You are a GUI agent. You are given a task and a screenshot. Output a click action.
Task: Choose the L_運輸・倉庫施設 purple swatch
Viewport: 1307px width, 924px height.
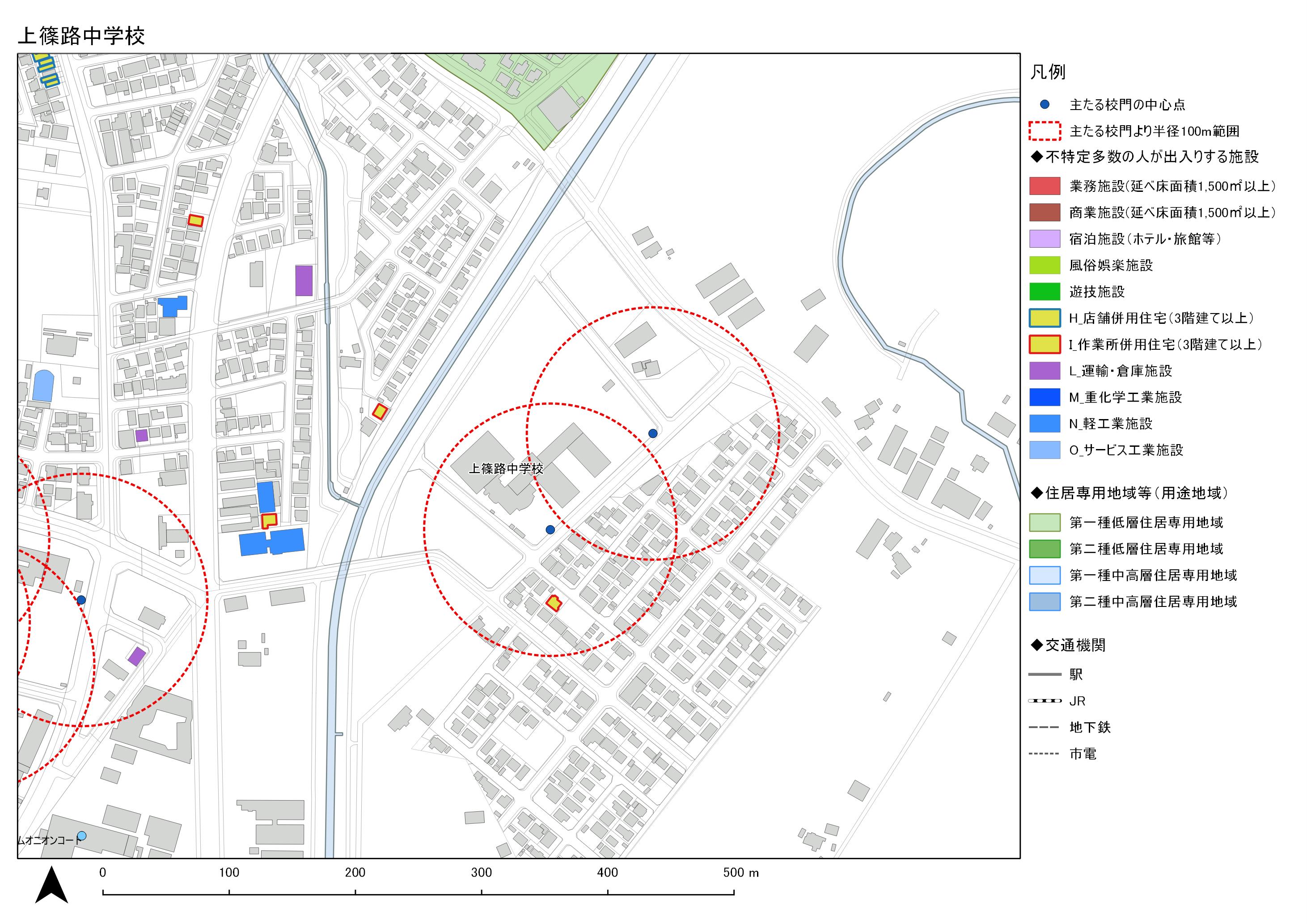pyautogui.click(x=1045, y=371)
